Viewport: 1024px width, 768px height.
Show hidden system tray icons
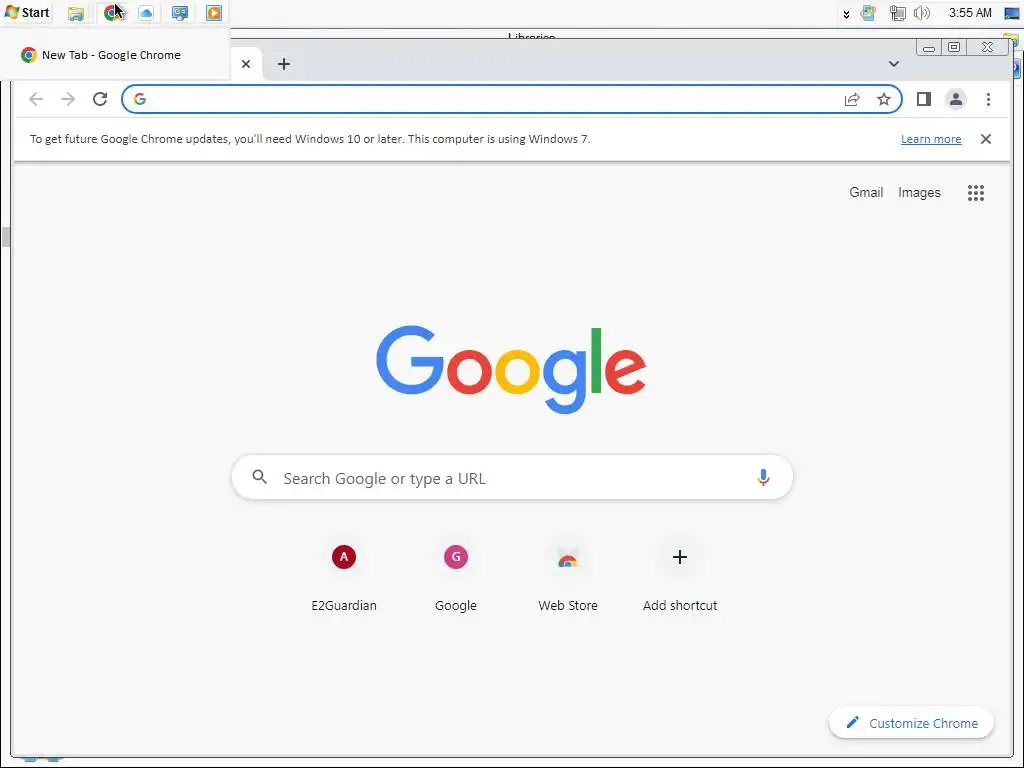point(846,14)
